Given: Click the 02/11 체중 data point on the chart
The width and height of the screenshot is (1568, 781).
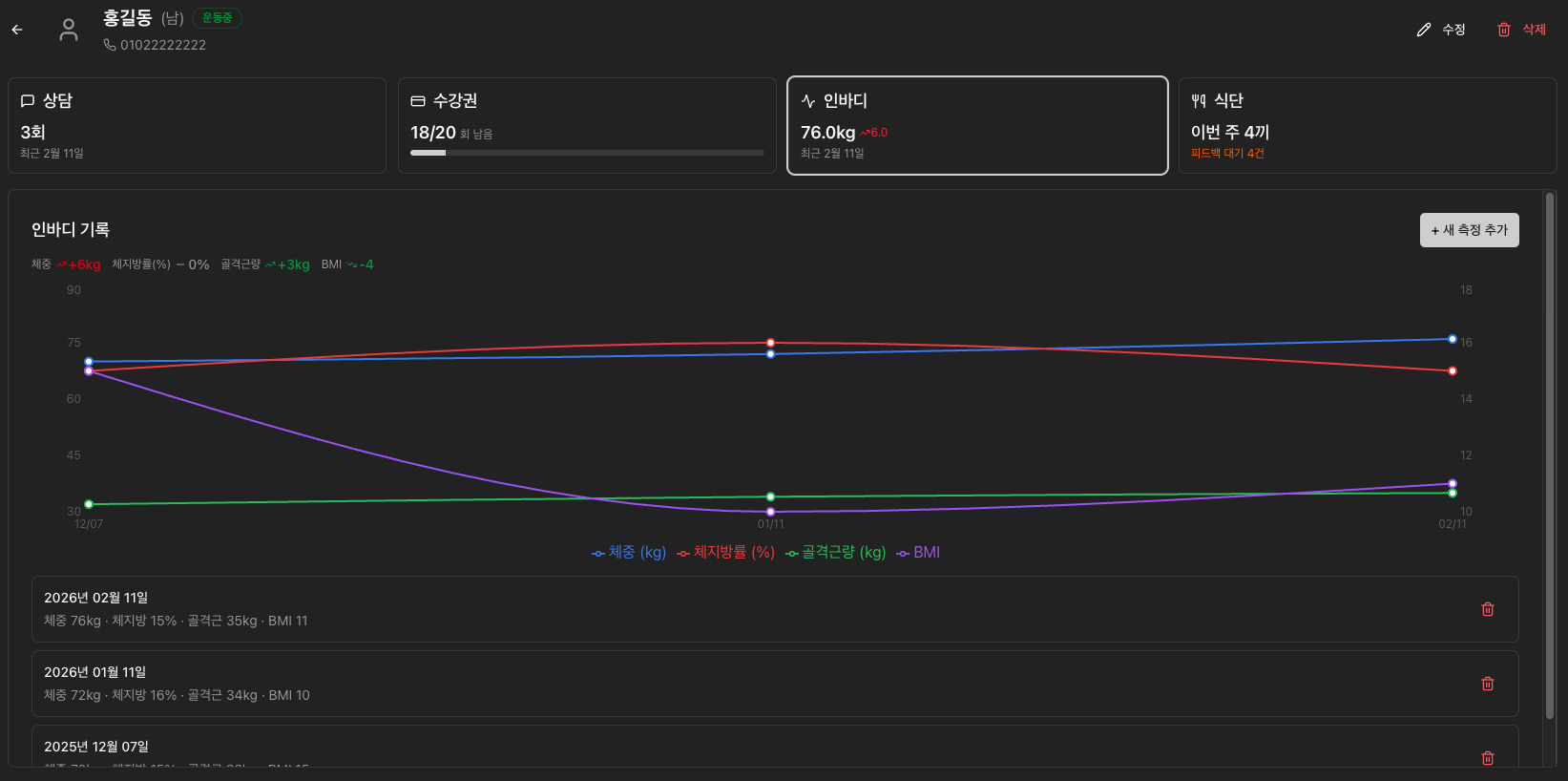Looking at the screenshot, I should (x=1453, y=339).
